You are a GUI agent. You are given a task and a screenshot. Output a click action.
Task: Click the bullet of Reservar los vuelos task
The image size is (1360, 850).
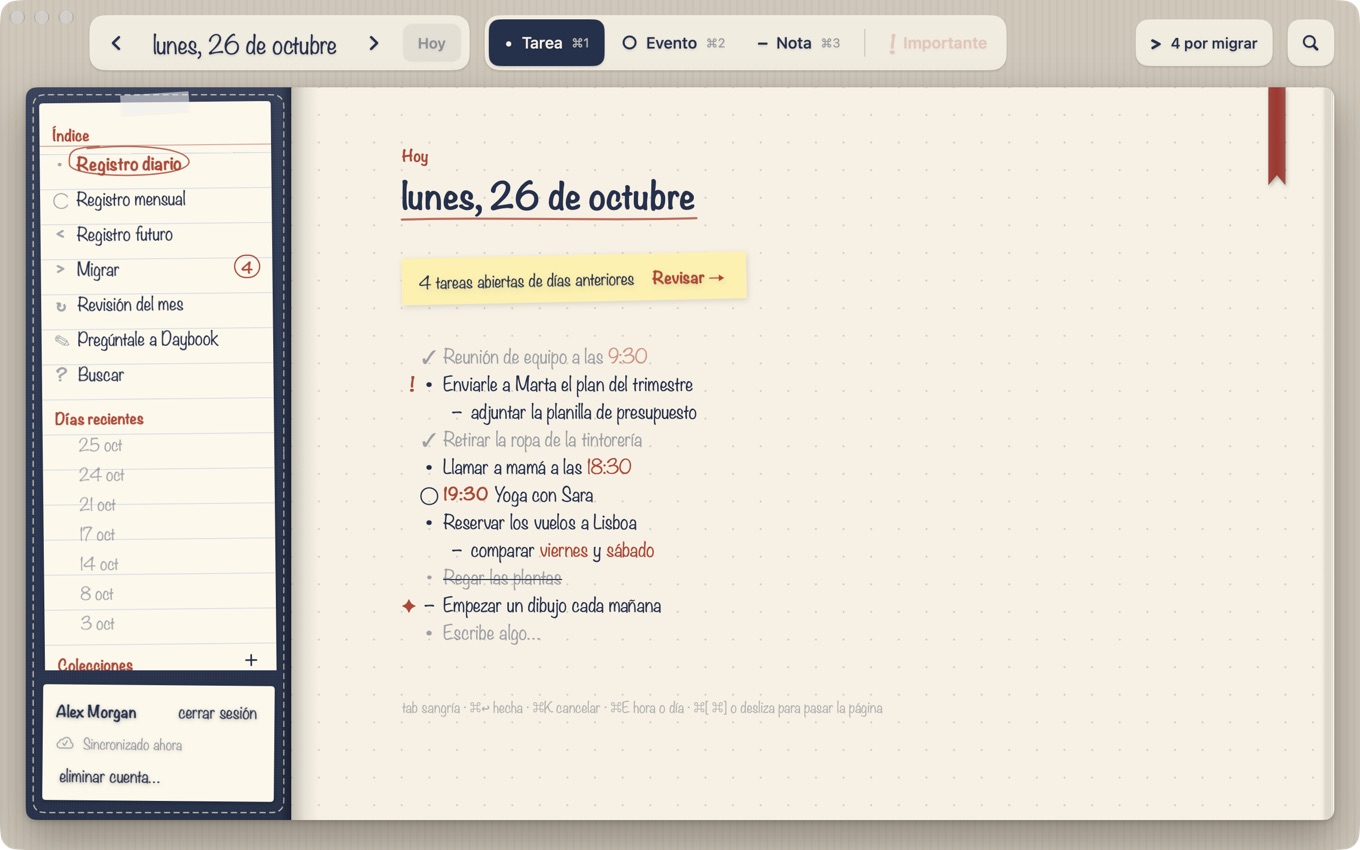429,523
